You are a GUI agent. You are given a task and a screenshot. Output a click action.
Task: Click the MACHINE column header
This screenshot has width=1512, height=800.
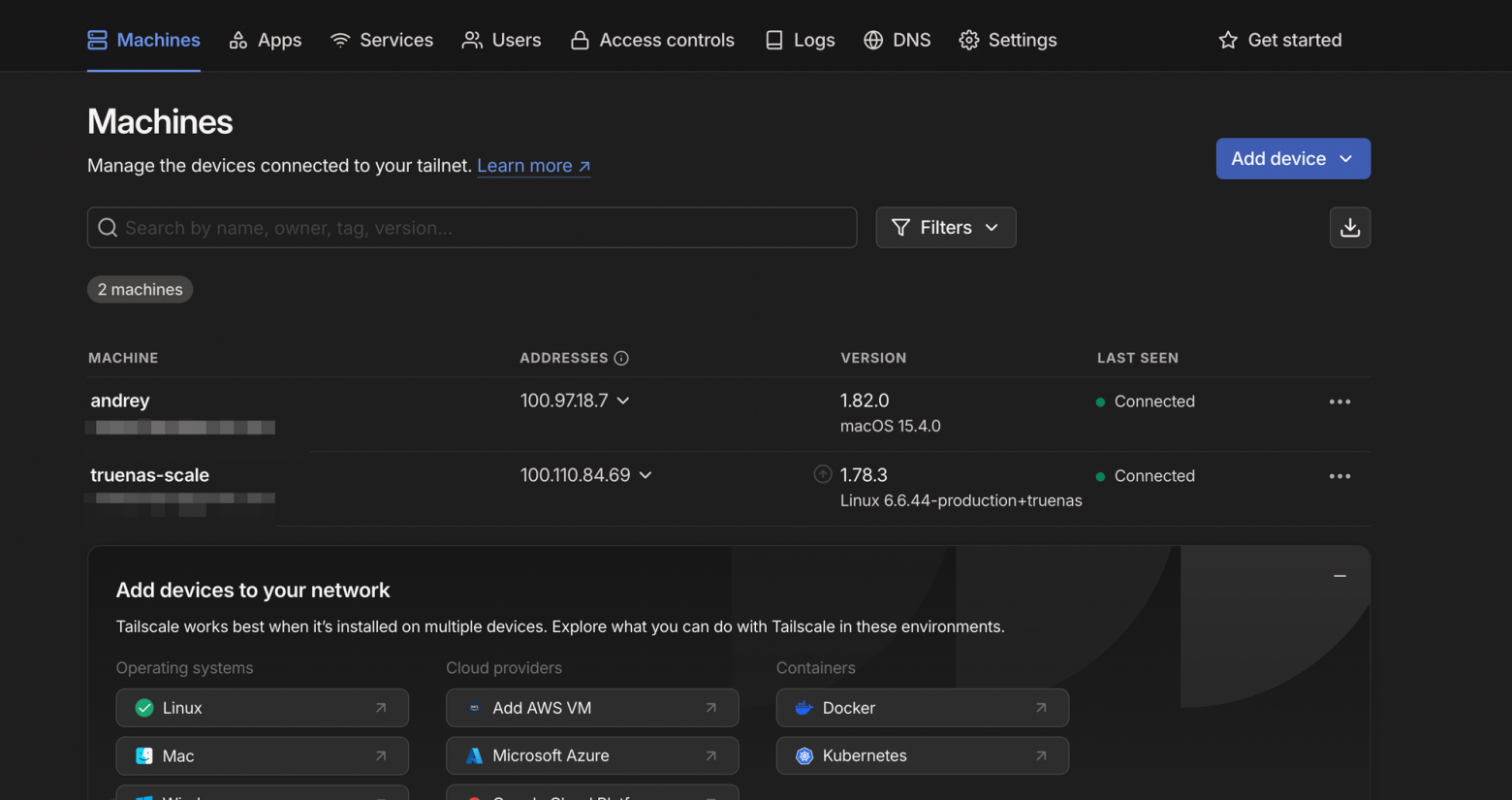pyautogui.click(x=123, y=358)
